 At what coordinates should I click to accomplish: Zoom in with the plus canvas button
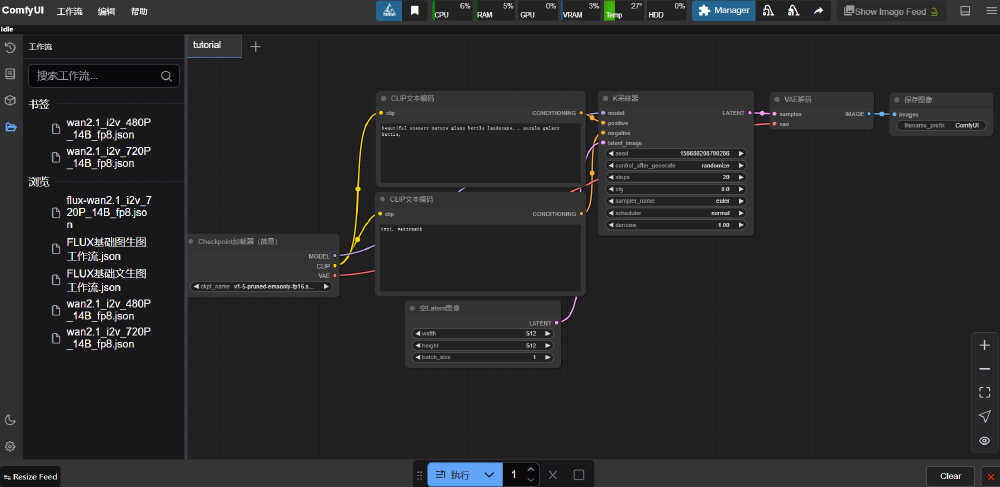(x=985, y=345)
